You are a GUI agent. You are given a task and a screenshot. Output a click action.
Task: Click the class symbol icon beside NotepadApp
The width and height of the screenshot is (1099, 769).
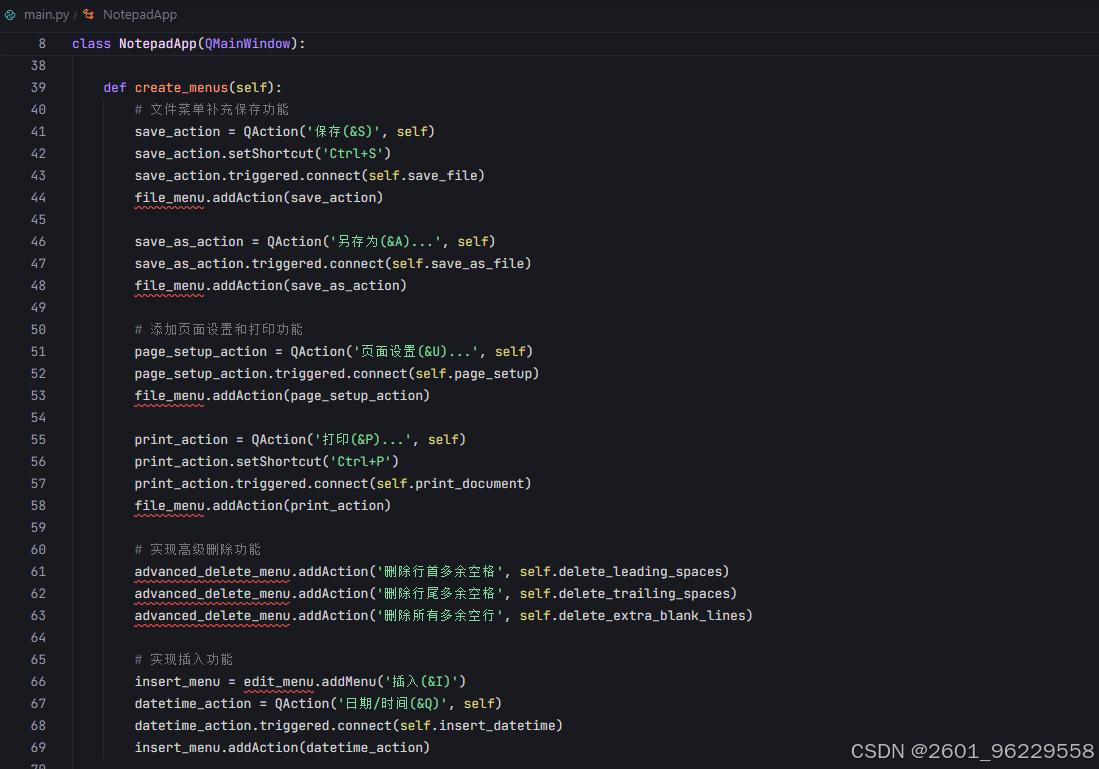[88, 14]
